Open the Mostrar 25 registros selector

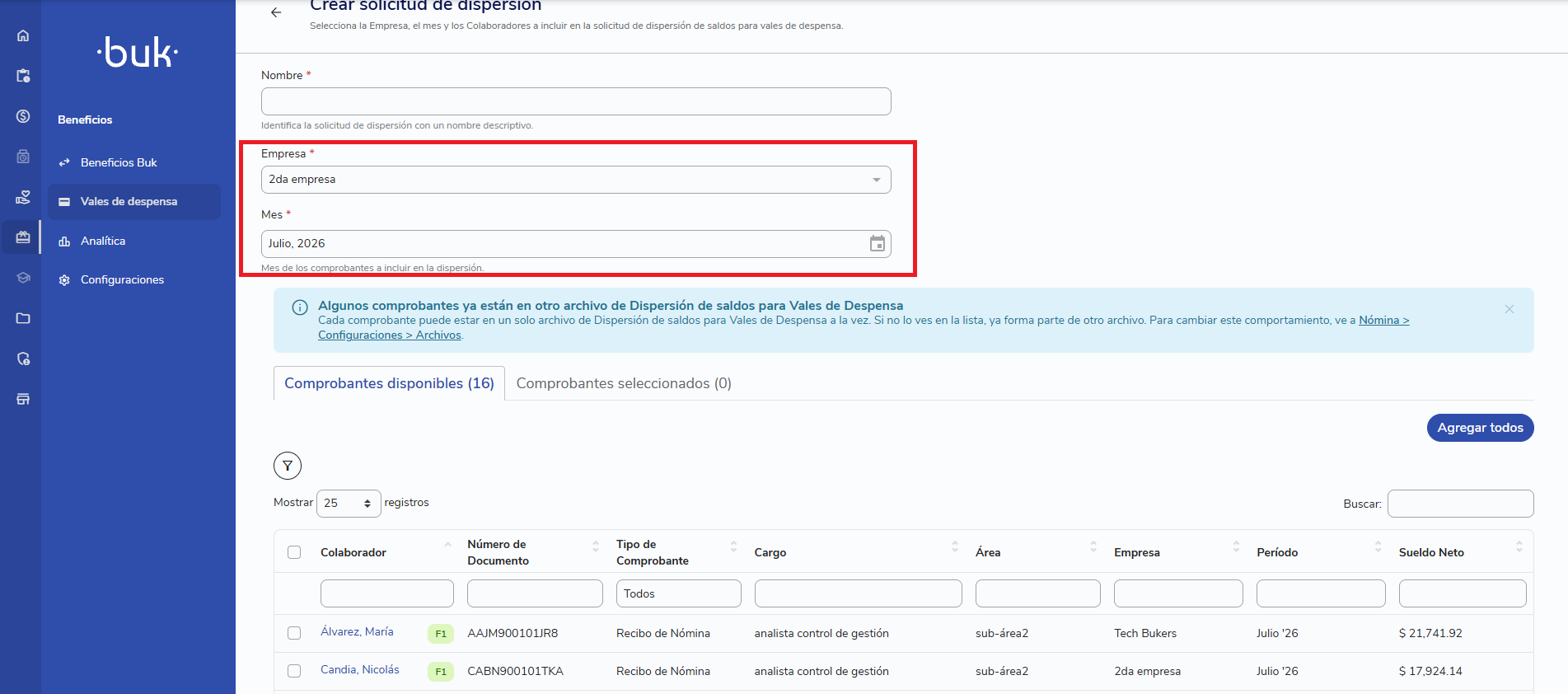(349, 504)
